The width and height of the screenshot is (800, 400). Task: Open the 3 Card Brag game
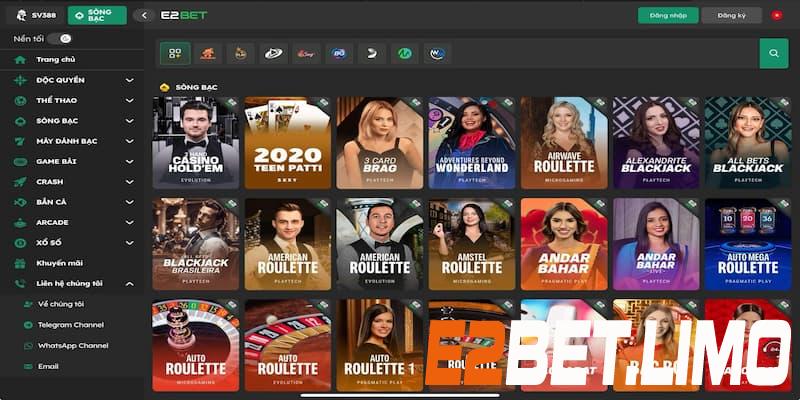point(380,143)
